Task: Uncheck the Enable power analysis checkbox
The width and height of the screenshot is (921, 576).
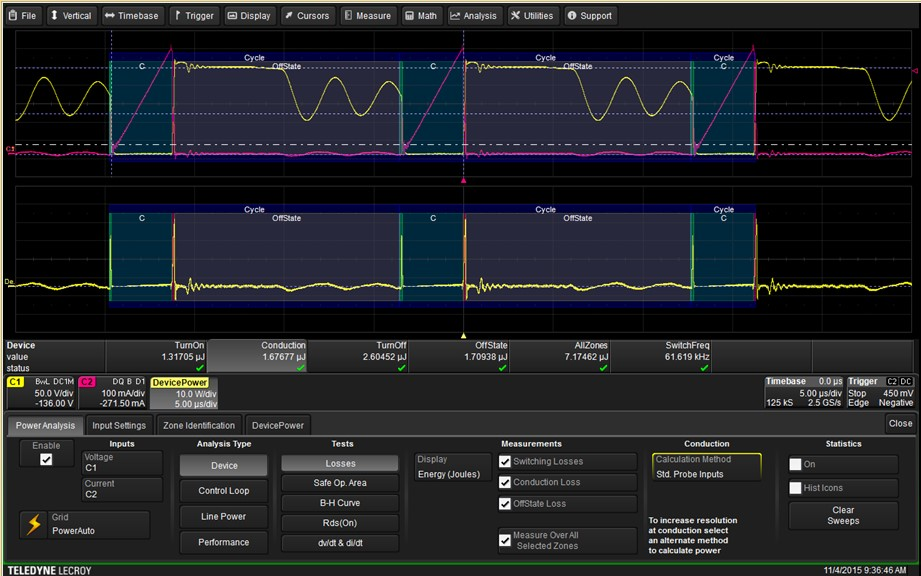Action: (45, 460)
